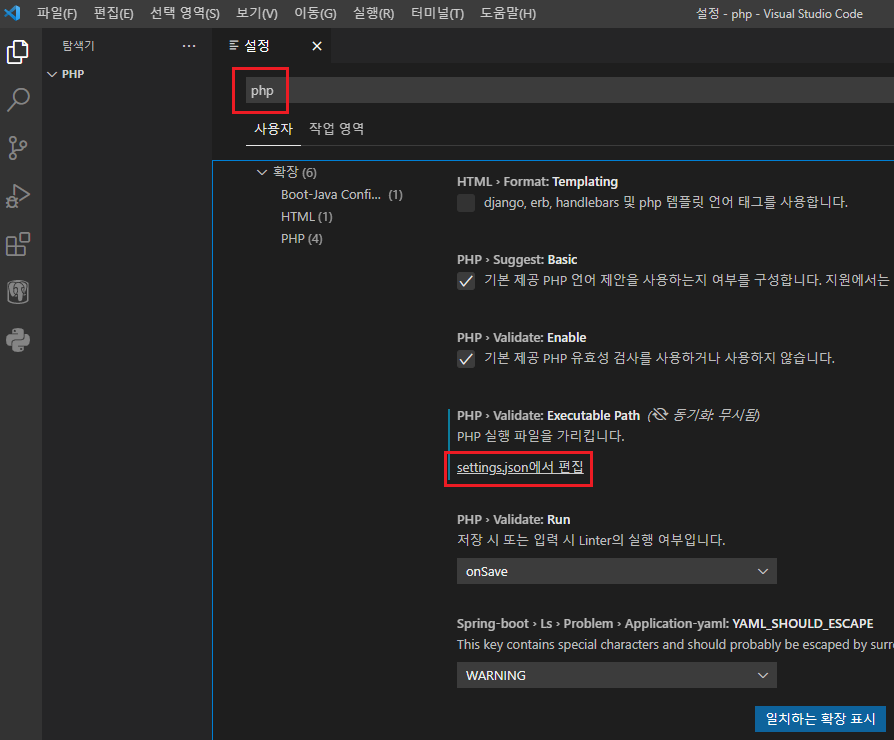Open the 파일(F) menu
The image size is (894, 740).
tap(57, 13)
